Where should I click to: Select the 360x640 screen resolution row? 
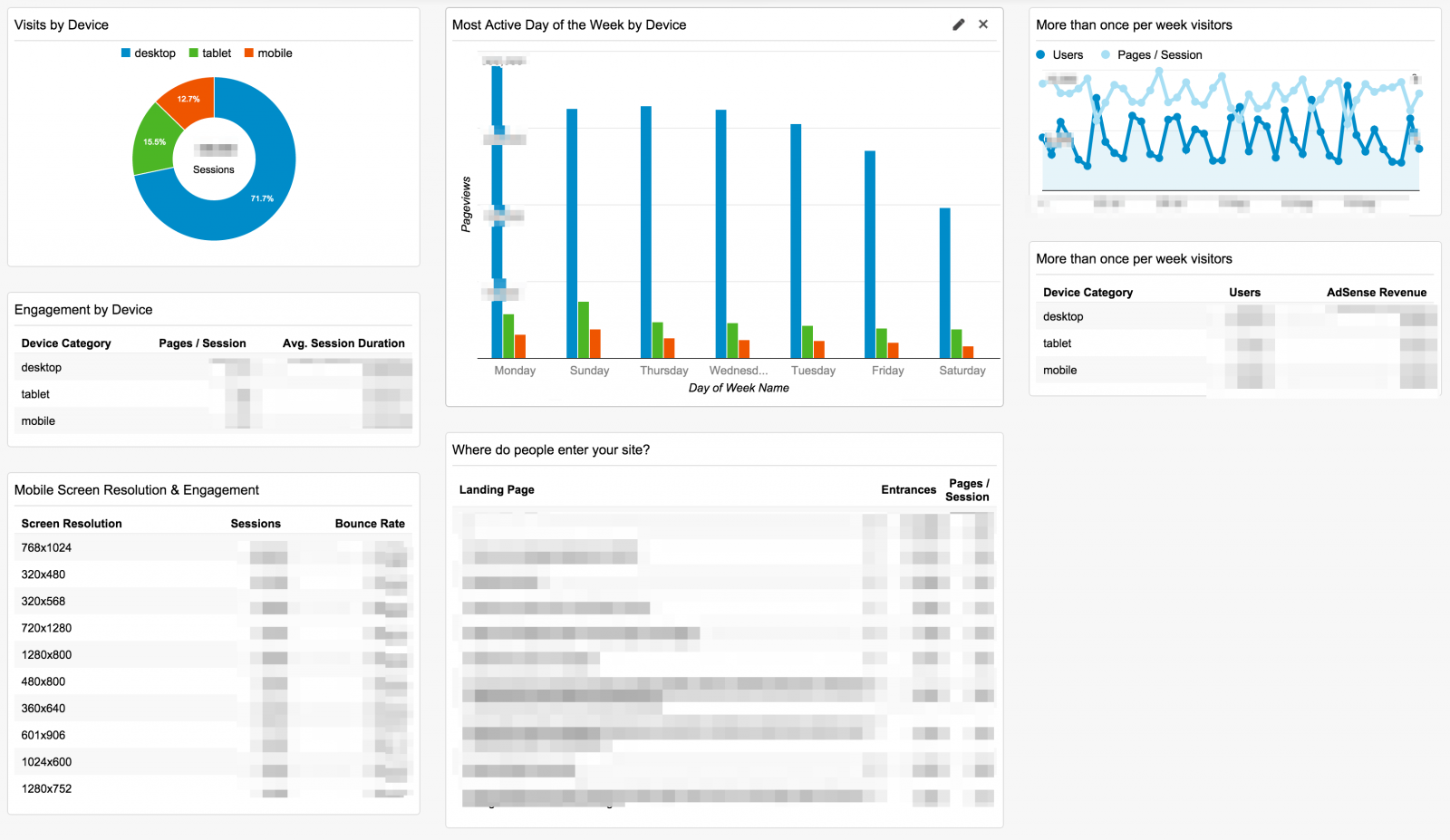[x=214, y=709]
